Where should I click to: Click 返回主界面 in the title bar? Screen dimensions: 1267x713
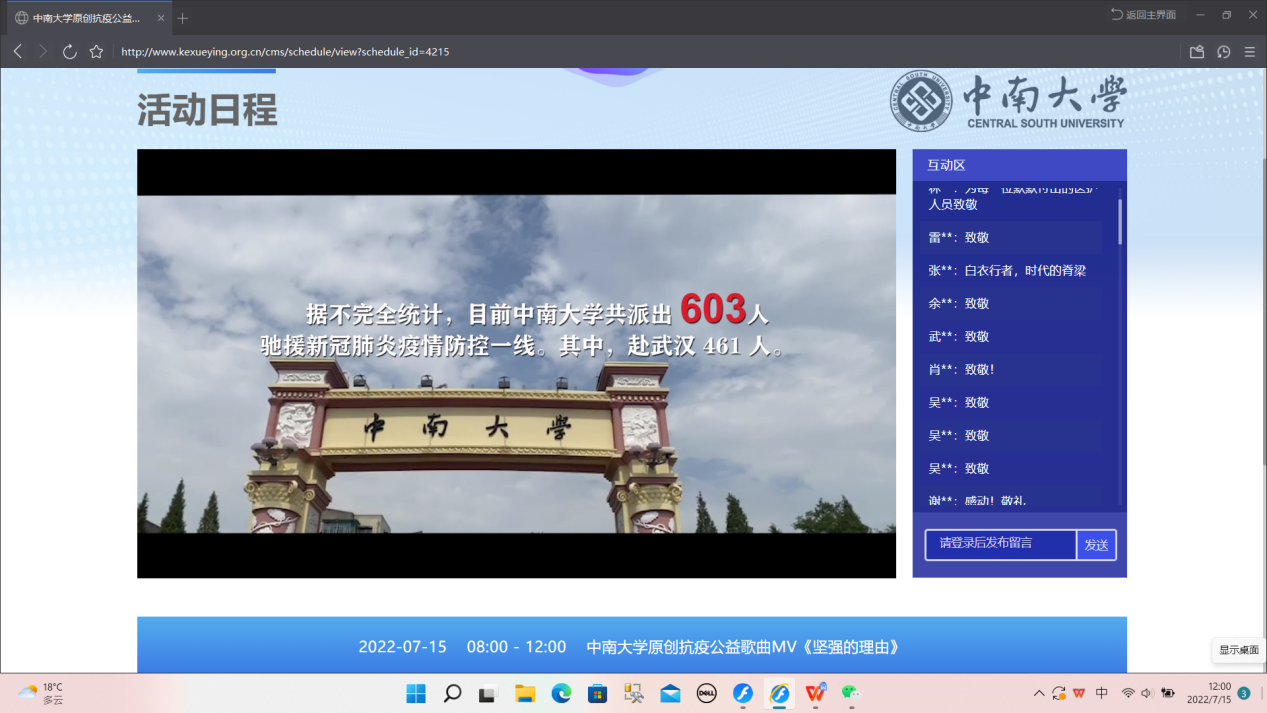pyautogui.click(x=1144, y=15)
